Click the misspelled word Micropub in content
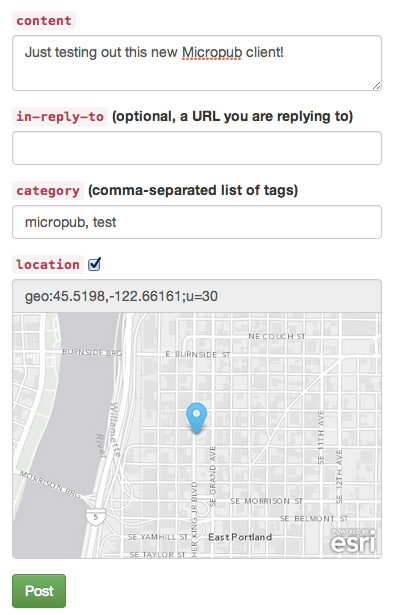Screen dimensions: 394x615 click(212, 53)
